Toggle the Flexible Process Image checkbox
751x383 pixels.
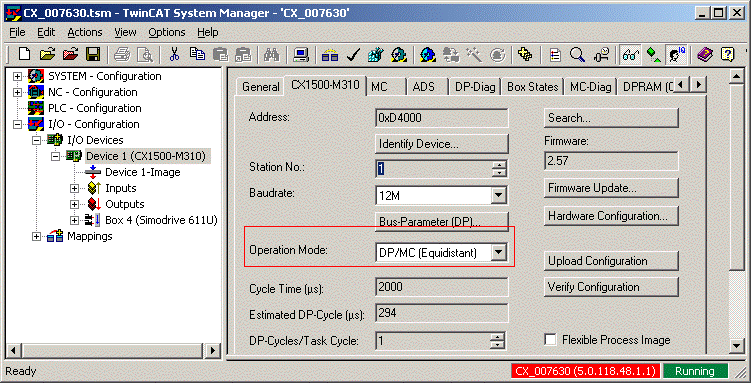click(x=551, y=339)
